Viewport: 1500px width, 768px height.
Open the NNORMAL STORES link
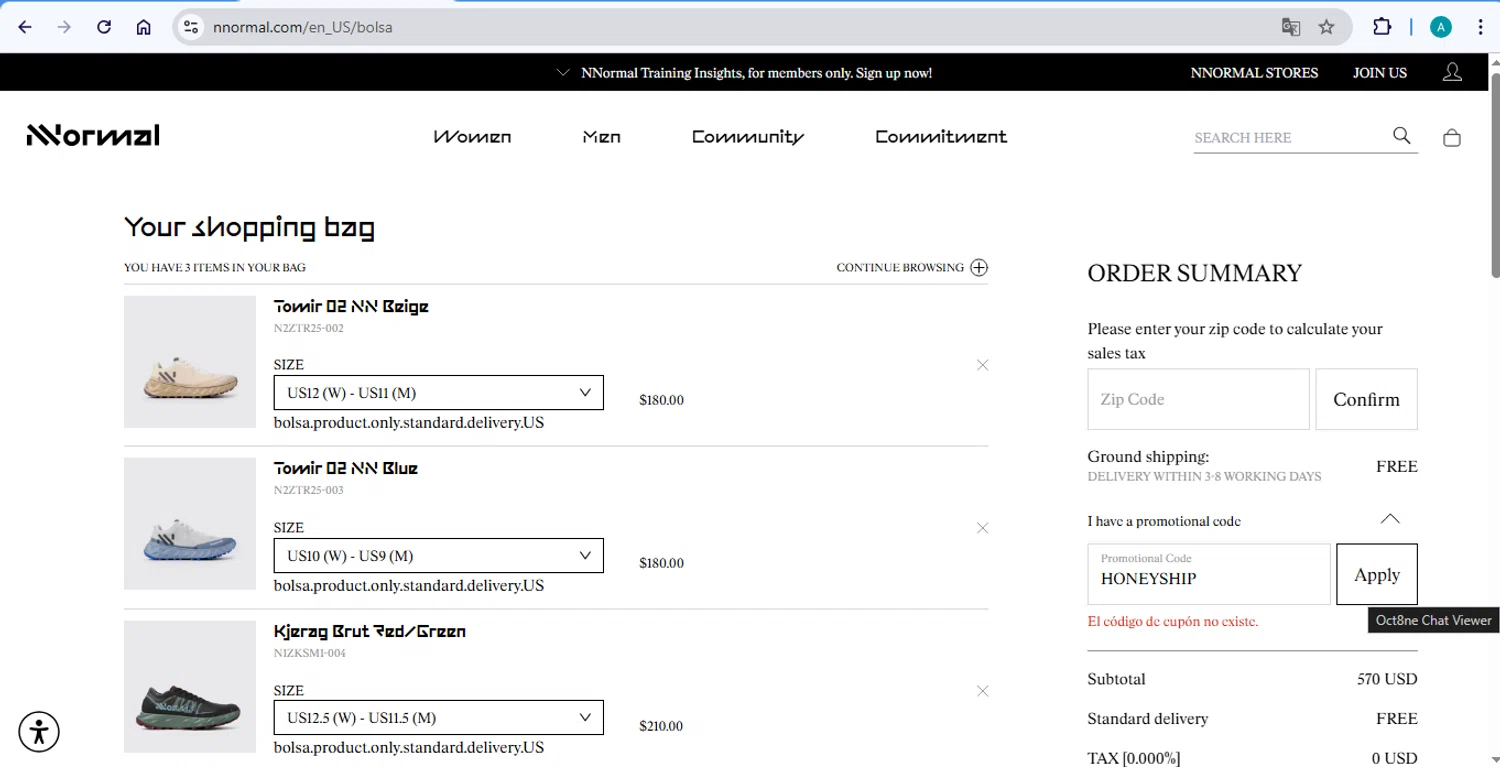click(1254, 73)
